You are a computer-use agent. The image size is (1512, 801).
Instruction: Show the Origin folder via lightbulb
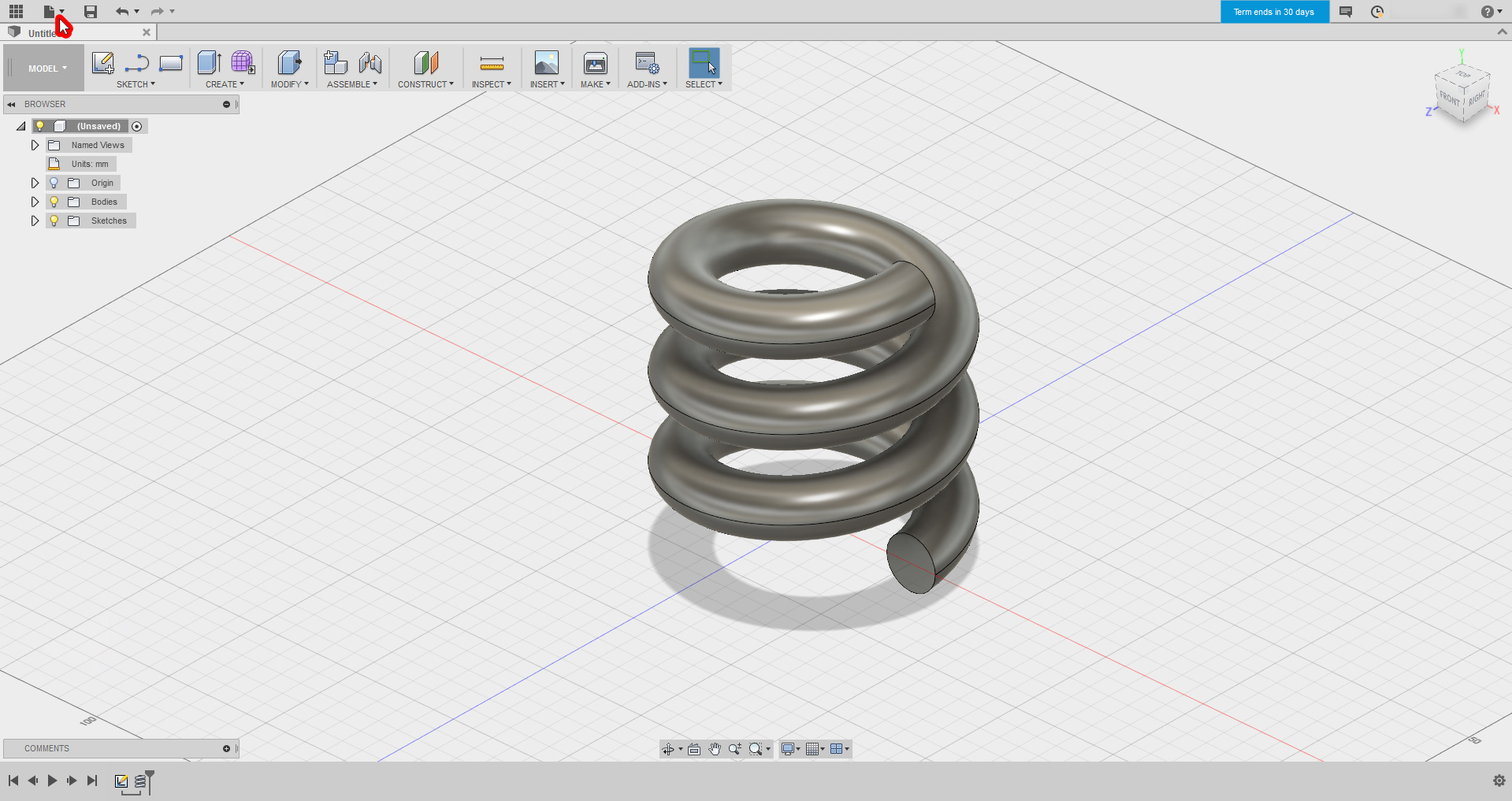54,183
